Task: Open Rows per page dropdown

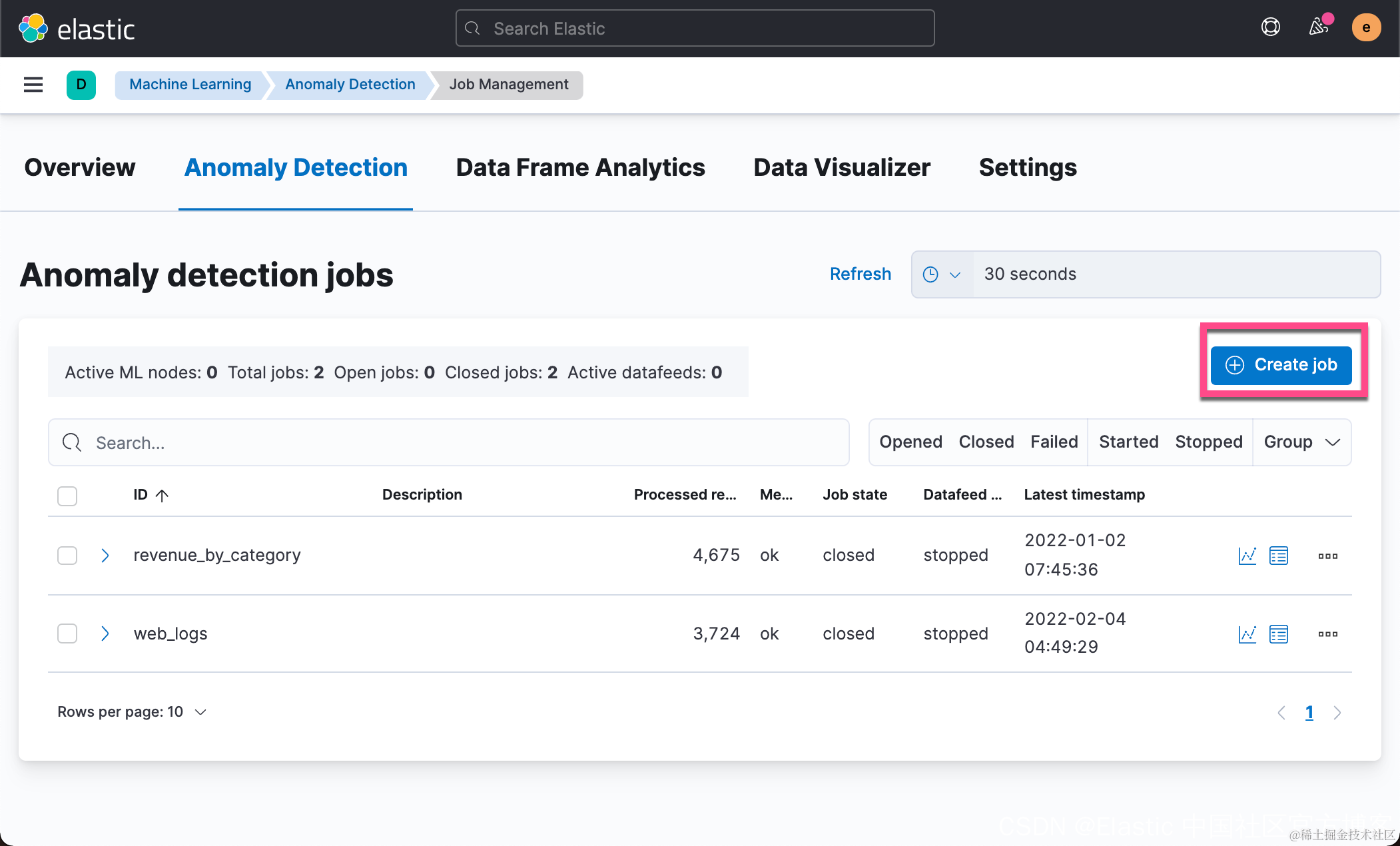Action: (133, 712)
